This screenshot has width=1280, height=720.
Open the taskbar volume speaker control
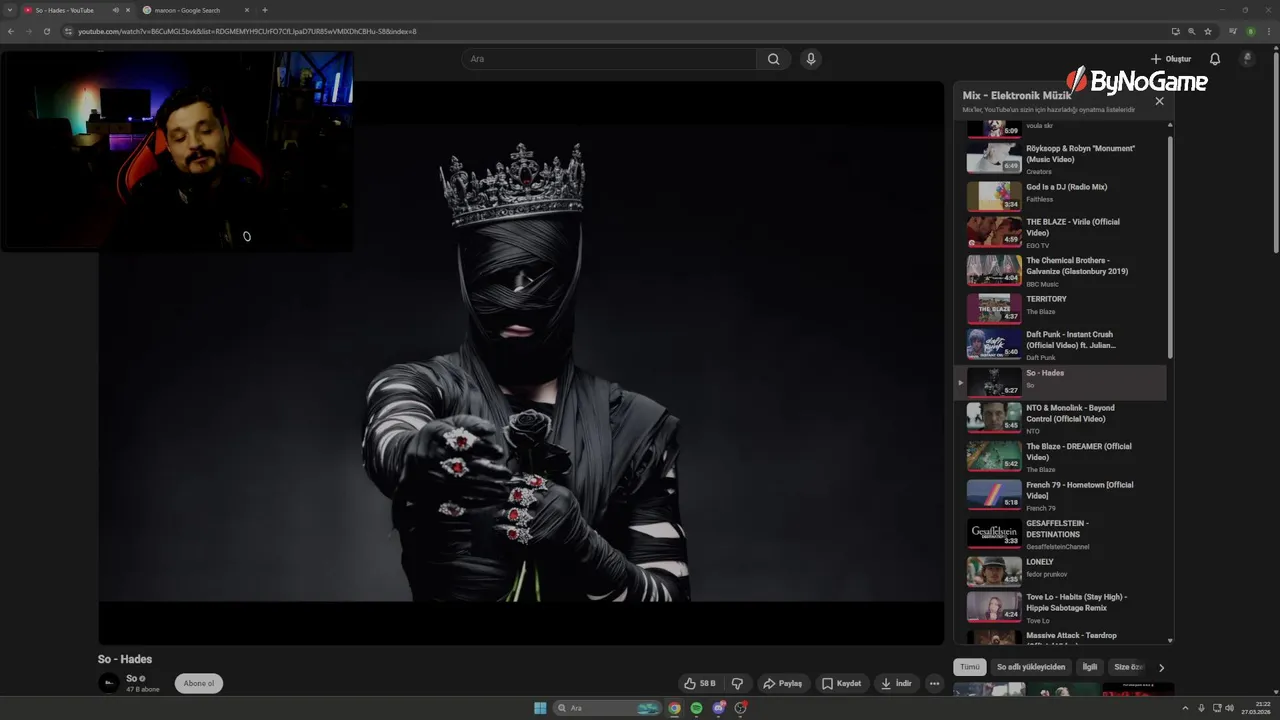[1230, 708]
